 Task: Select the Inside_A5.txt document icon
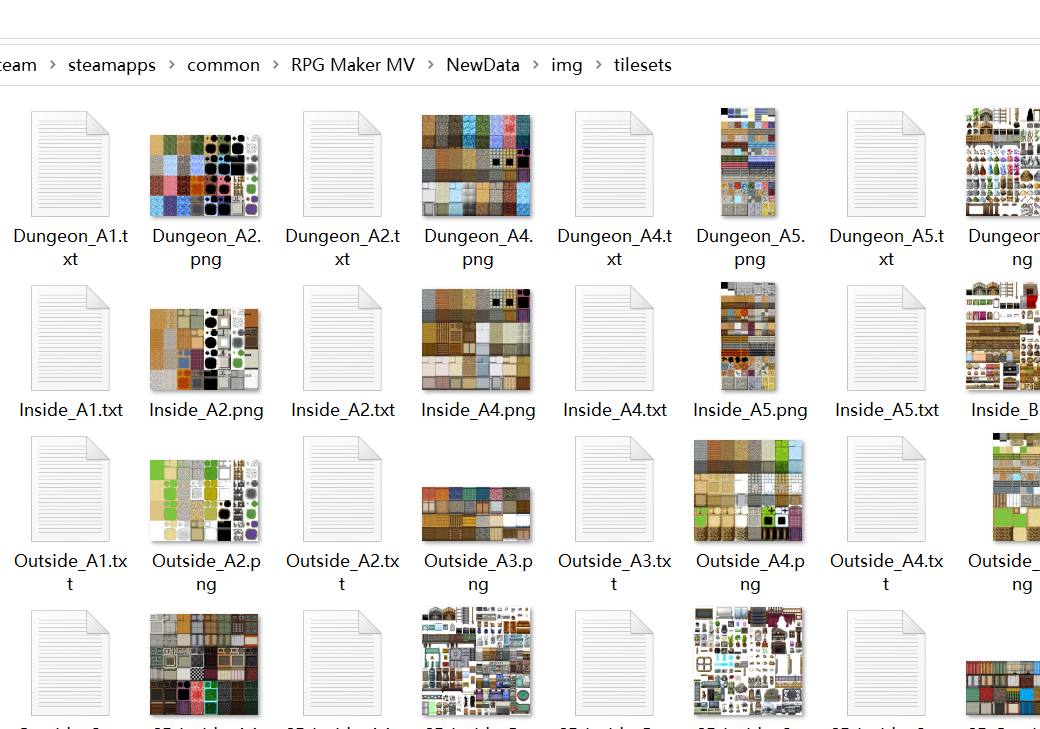886,338
